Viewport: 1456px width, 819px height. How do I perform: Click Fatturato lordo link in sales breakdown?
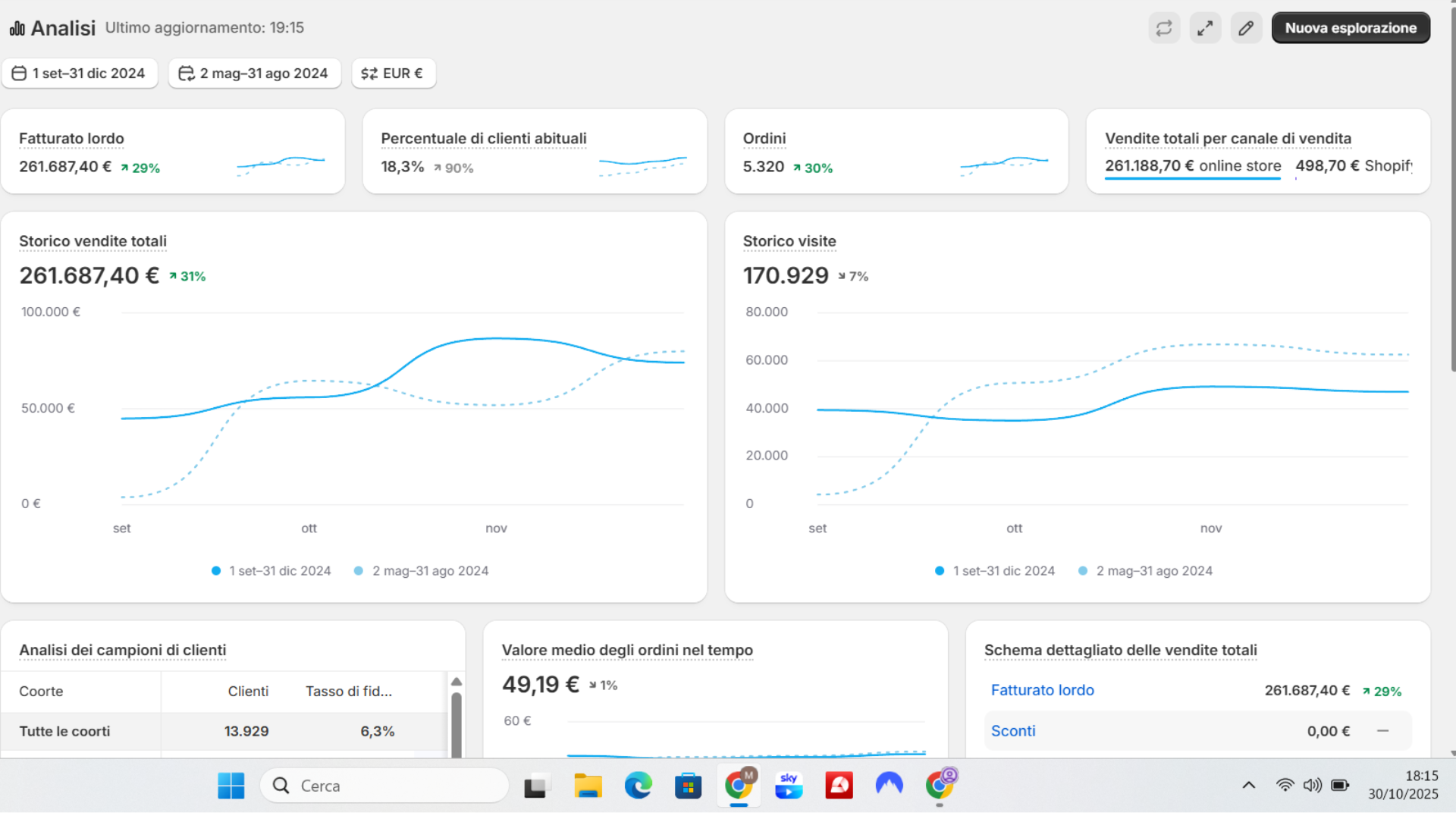click(x=1042, y=690)
